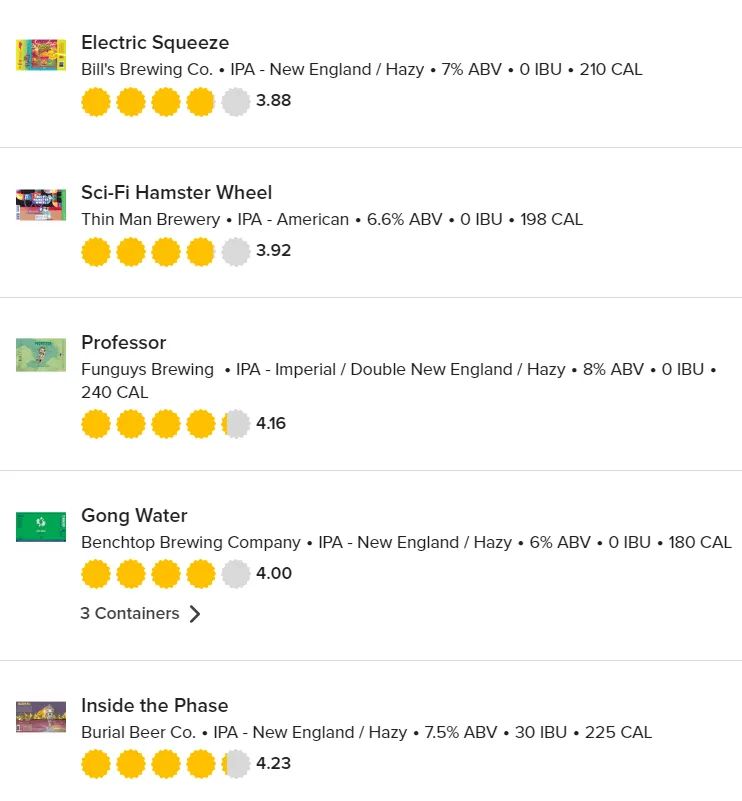This screenshot has width=742, height=801.
Task: Click the grey fifth star of Electric Squeeze
Action: pos(235,102)
